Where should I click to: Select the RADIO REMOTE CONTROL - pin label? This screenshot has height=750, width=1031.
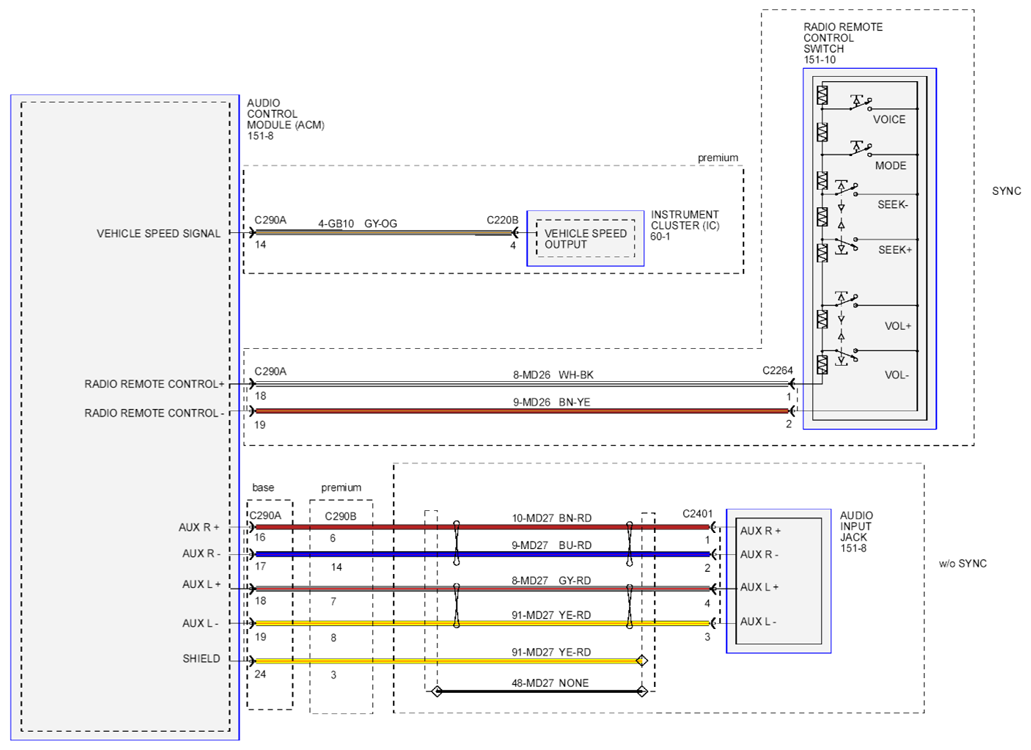coord(155,413)
